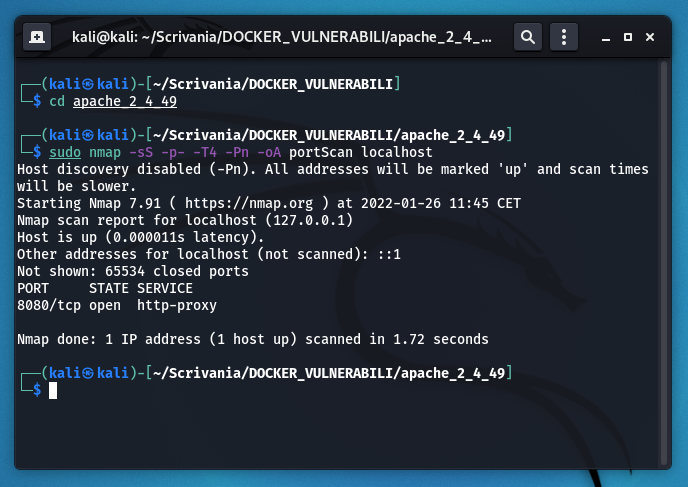688x487 pixels.
Task: Click the terminal window title text
Action: tap(282, 37)
